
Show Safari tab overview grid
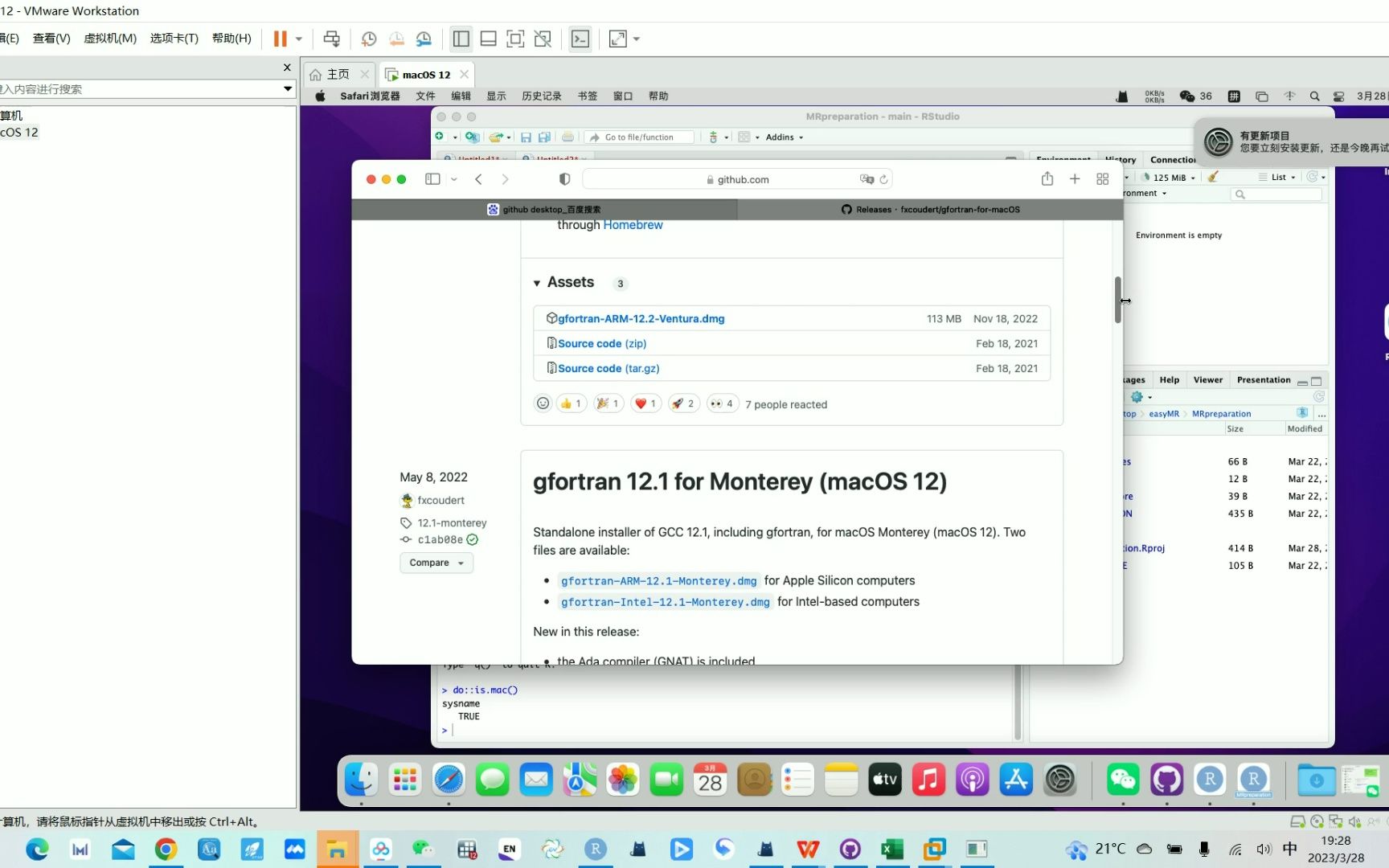1103,179
